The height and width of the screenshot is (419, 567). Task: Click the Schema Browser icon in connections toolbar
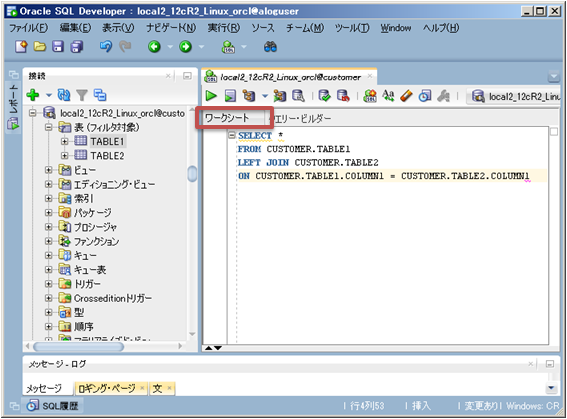100,95
